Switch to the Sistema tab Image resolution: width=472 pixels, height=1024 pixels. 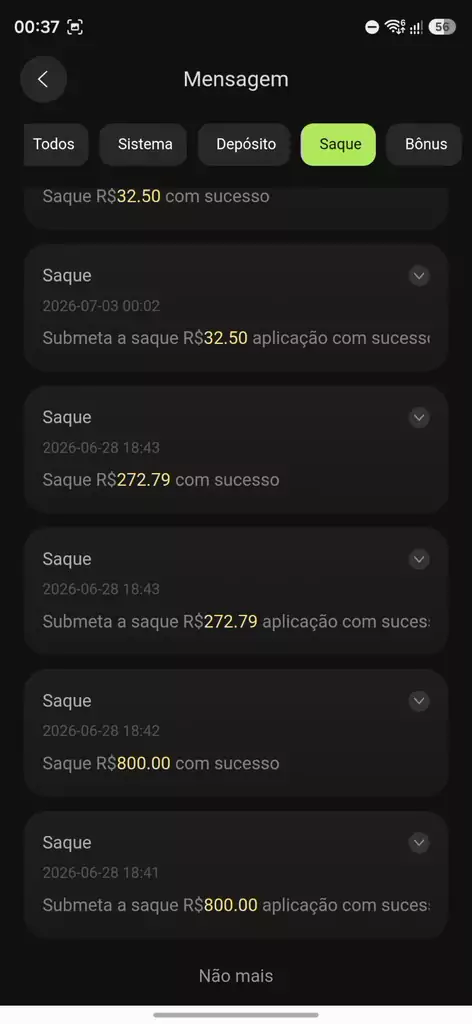(x=145, y=144)
